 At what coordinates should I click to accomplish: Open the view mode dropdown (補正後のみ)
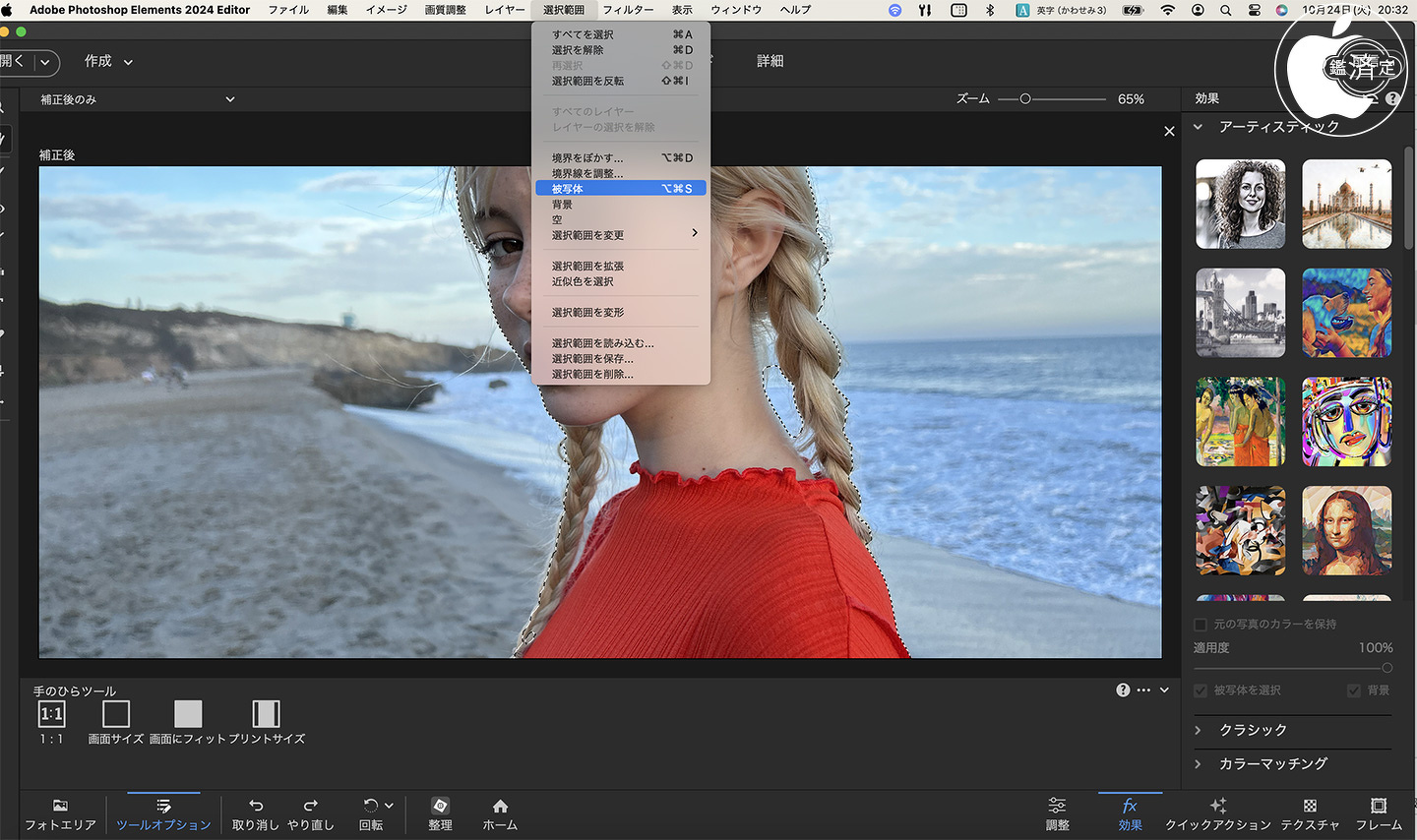pyautogui.click(x=137, y=99)
